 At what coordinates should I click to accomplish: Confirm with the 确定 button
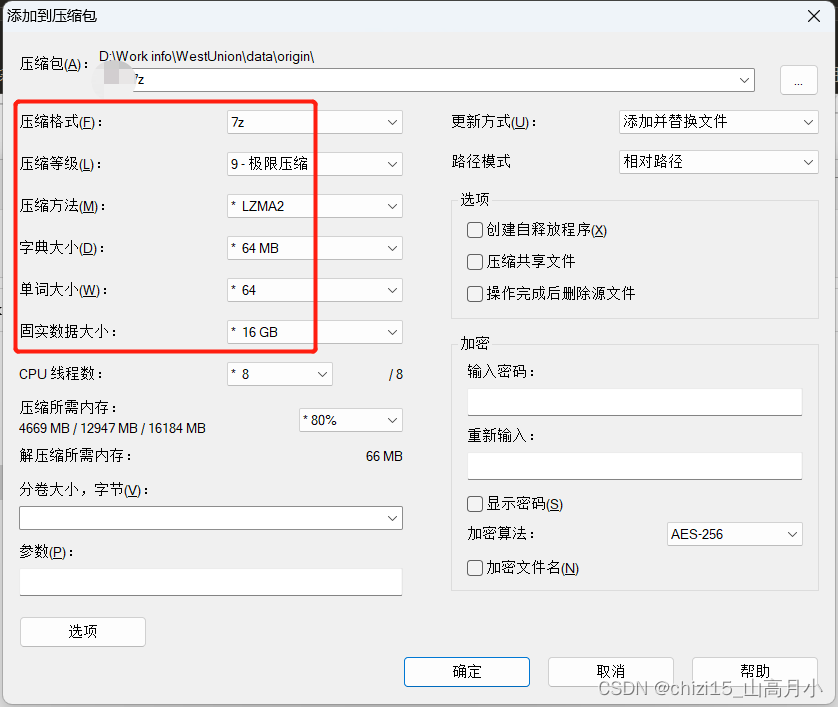coord(467,672)
